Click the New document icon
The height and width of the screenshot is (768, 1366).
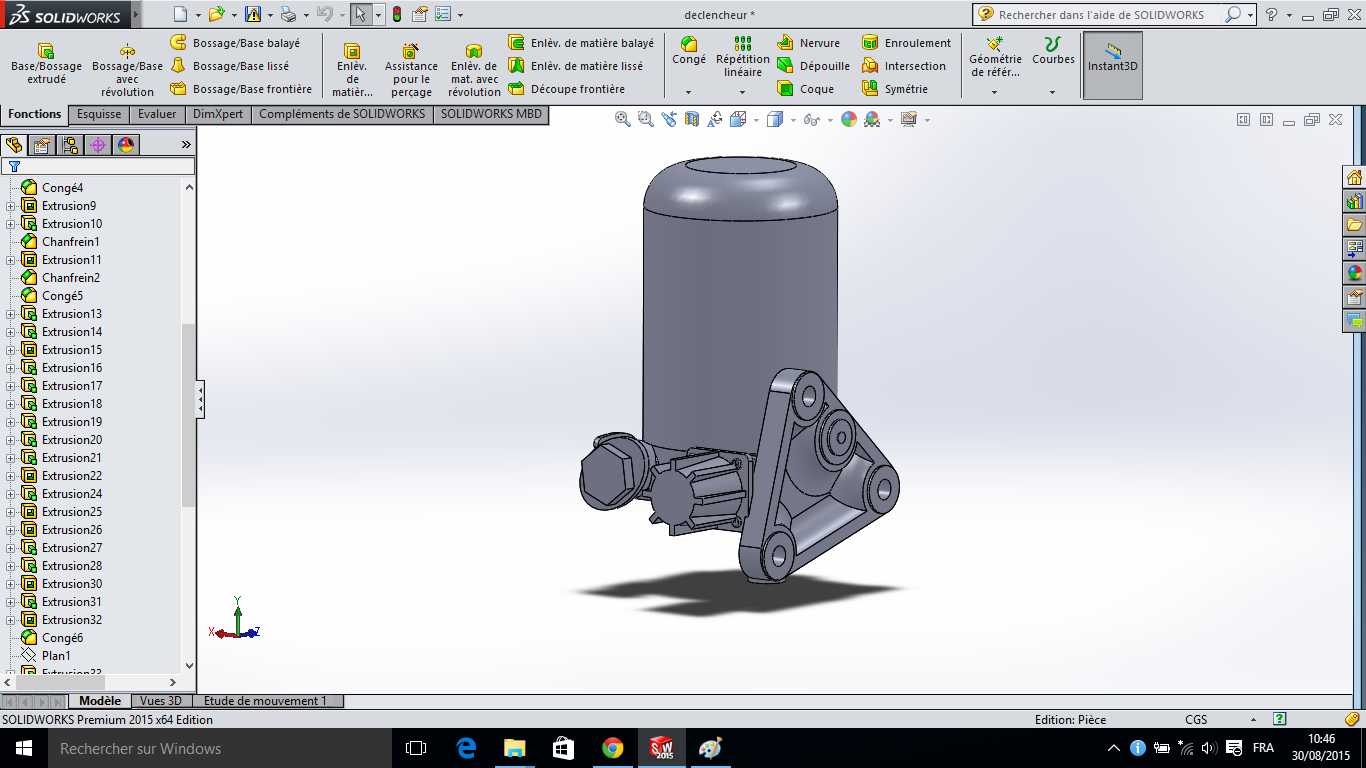coord(180,14)
